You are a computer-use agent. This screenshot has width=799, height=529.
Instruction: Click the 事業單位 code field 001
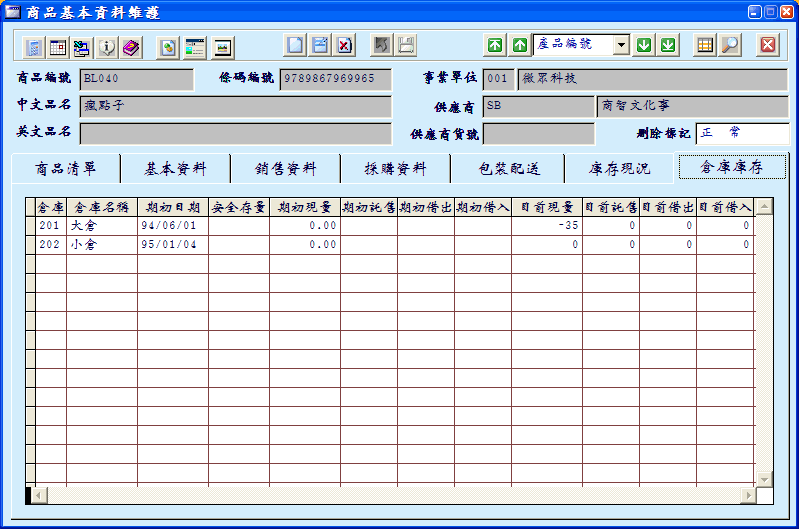pos(498,80)
